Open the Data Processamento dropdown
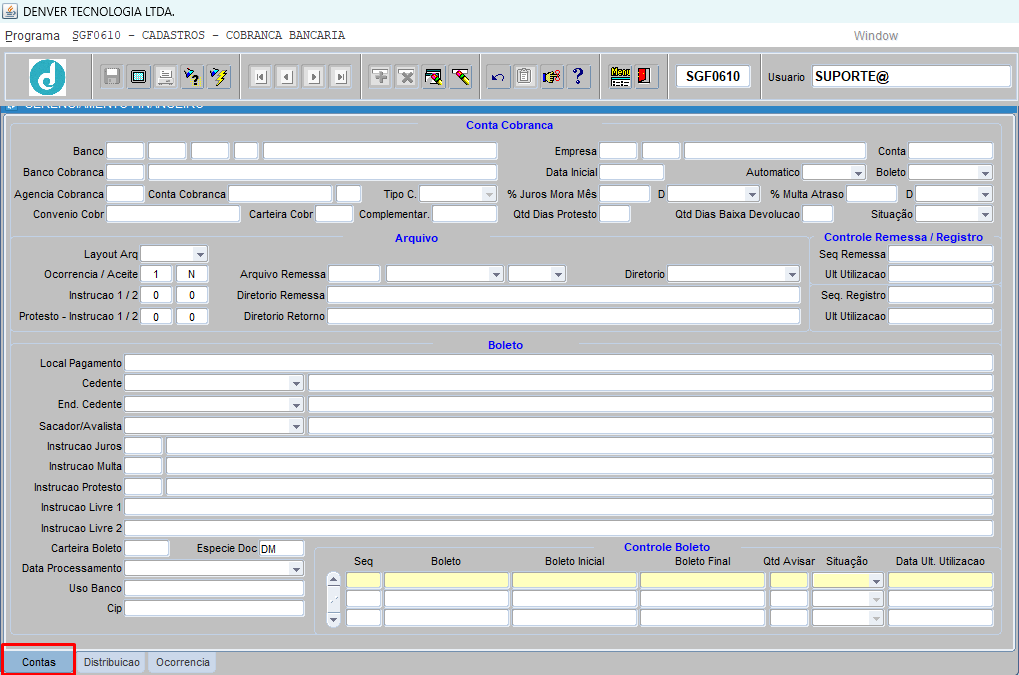The width and height of the screenshot is (1019, 675). 296,569
